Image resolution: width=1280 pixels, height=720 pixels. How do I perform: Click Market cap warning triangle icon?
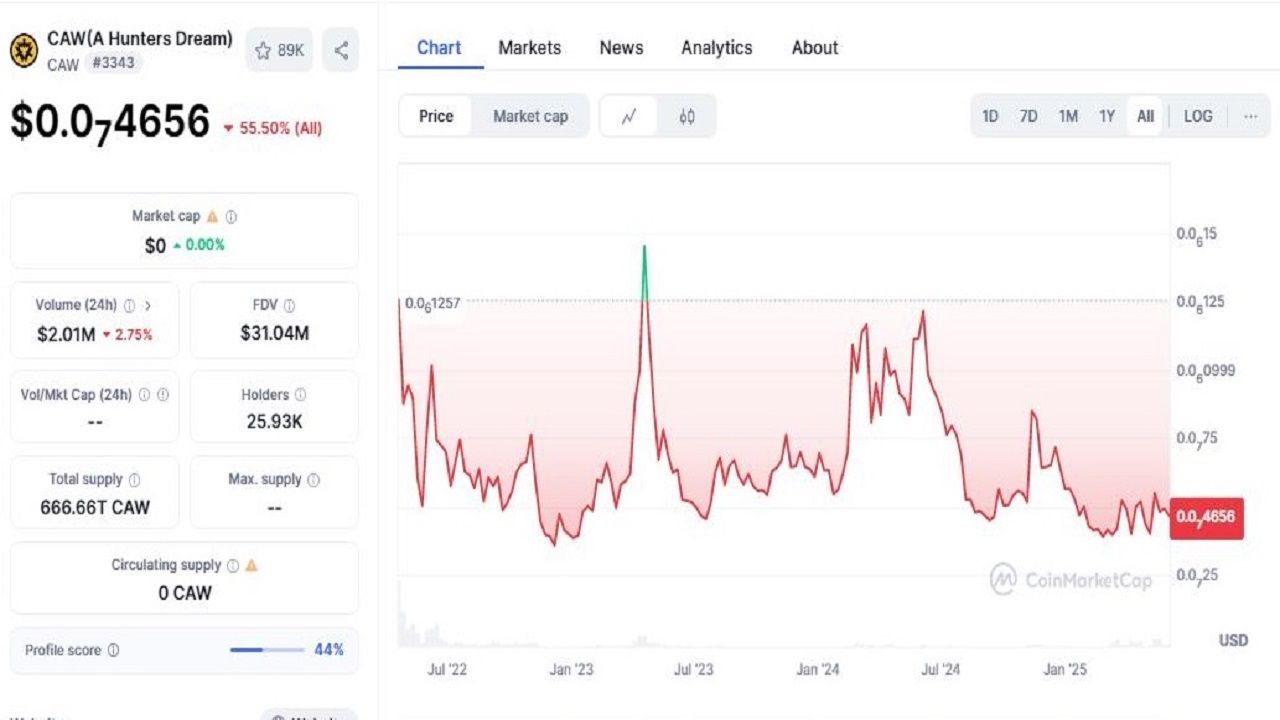coord(212,216)
